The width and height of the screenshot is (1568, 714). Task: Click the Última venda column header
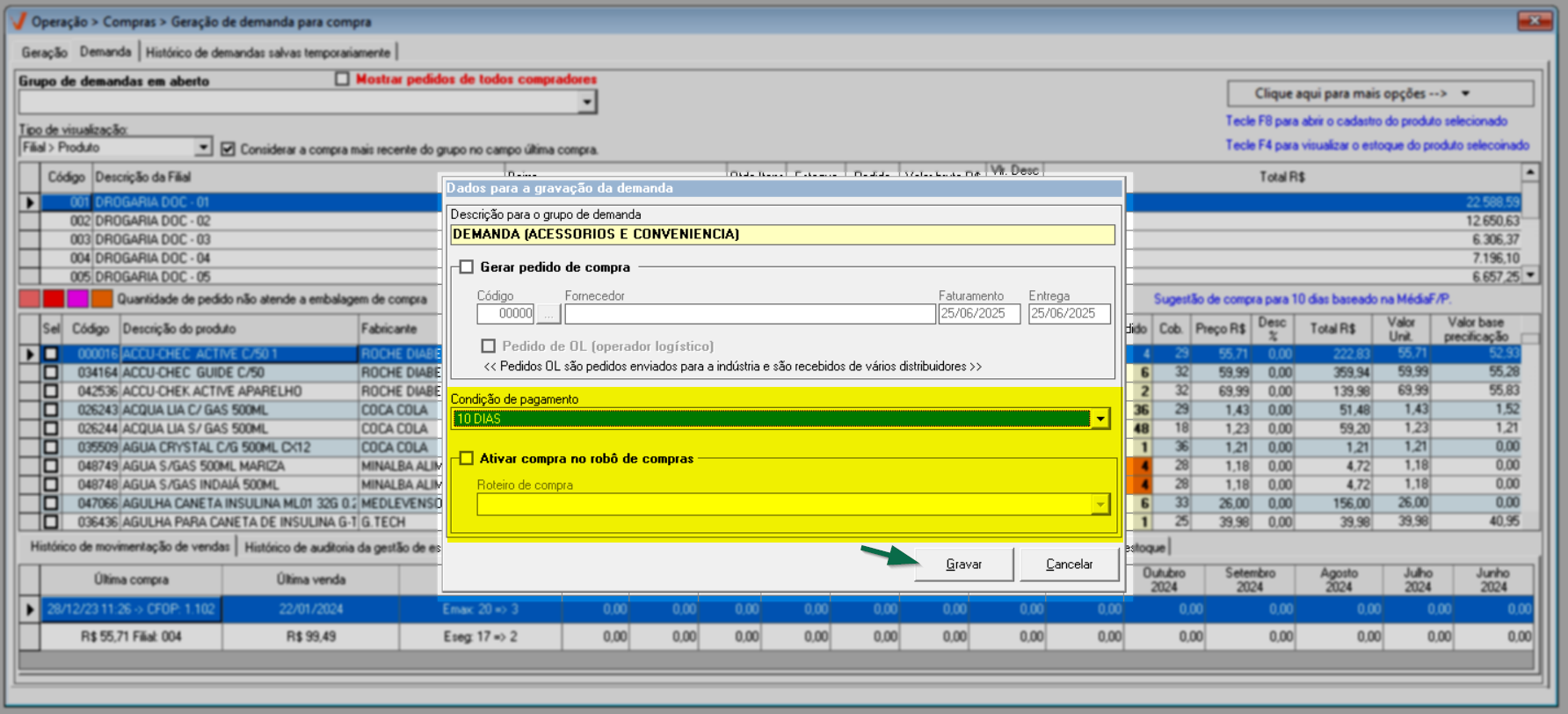pyautogui.click(x=310, y=579)
